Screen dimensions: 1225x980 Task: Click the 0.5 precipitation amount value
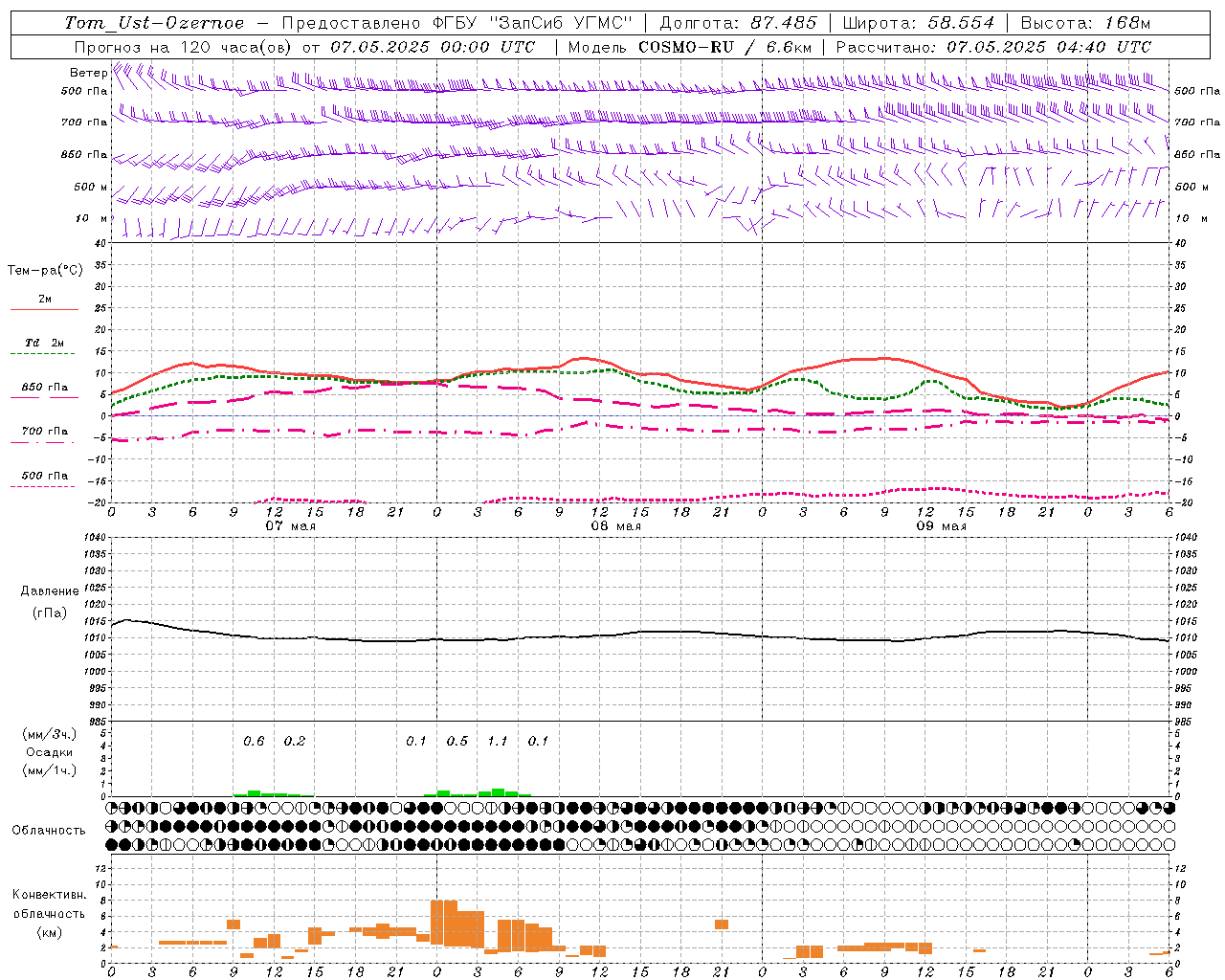tap(457, 742)
